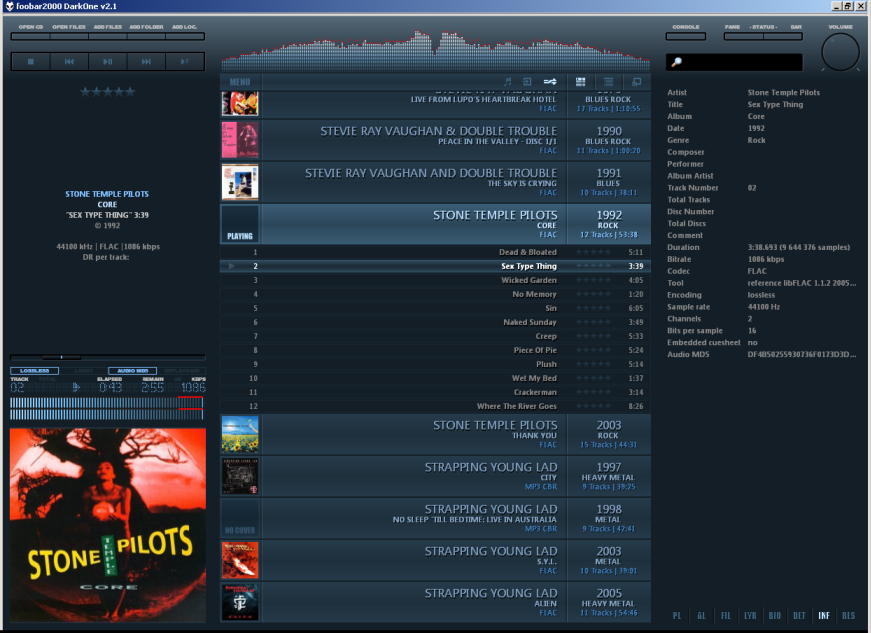Click the cursor-follows-playback arrow icon
The height and width of the screenshot is (633, 871).
pyautogui.click(x=527, y=82)
